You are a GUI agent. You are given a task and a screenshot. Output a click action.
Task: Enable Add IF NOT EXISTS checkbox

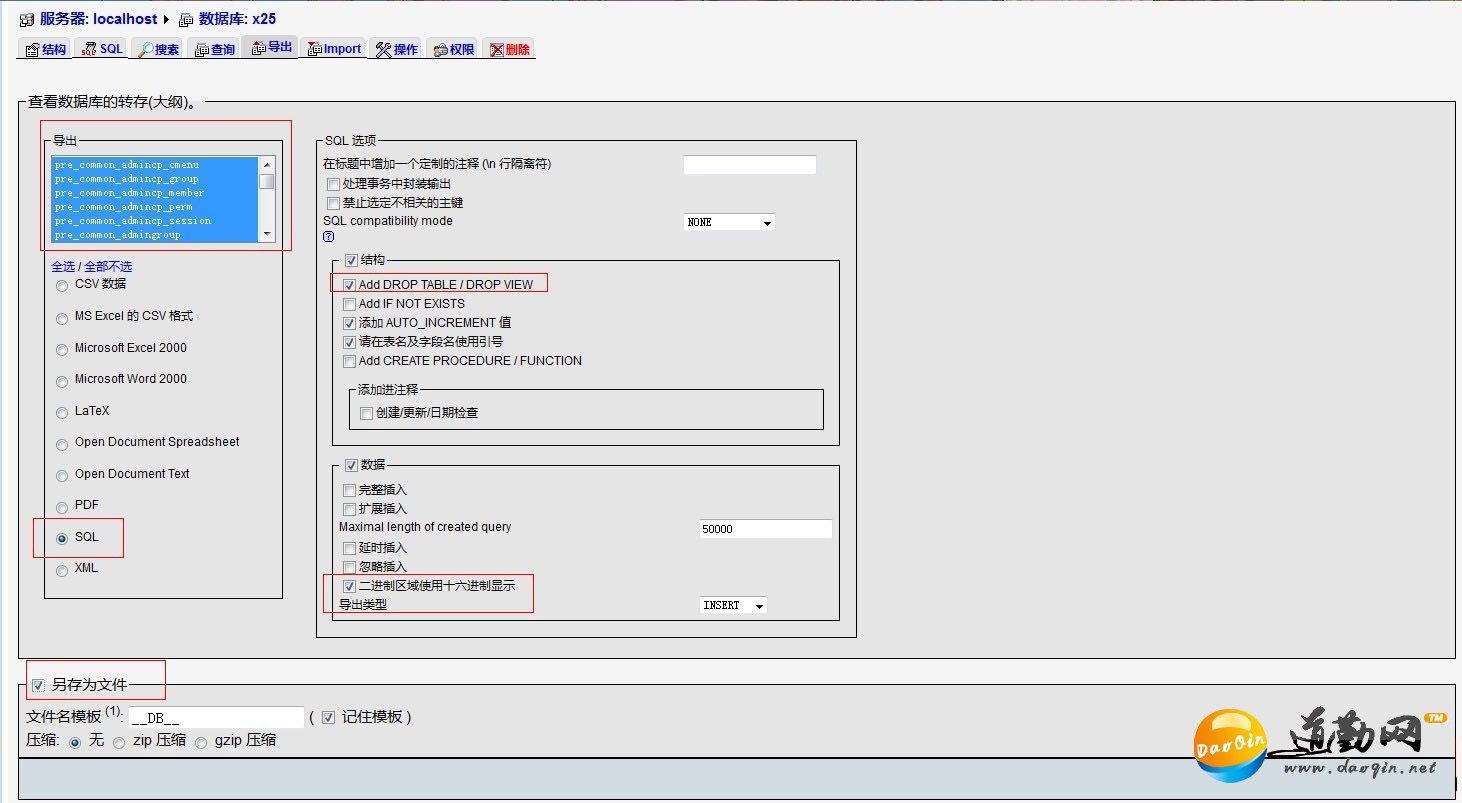[349, 304]
